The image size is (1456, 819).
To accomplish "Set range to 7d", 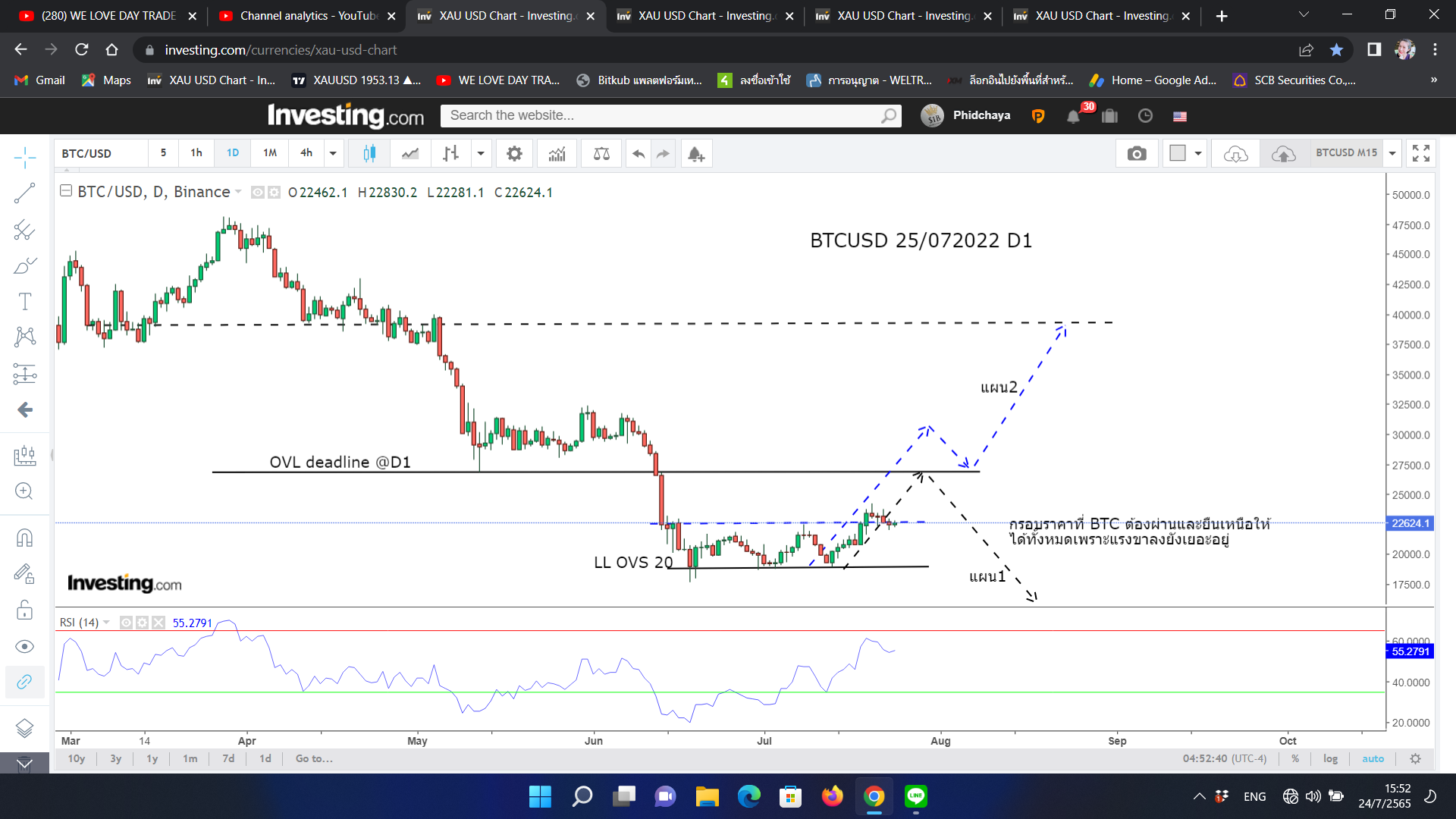I will 228,758.
